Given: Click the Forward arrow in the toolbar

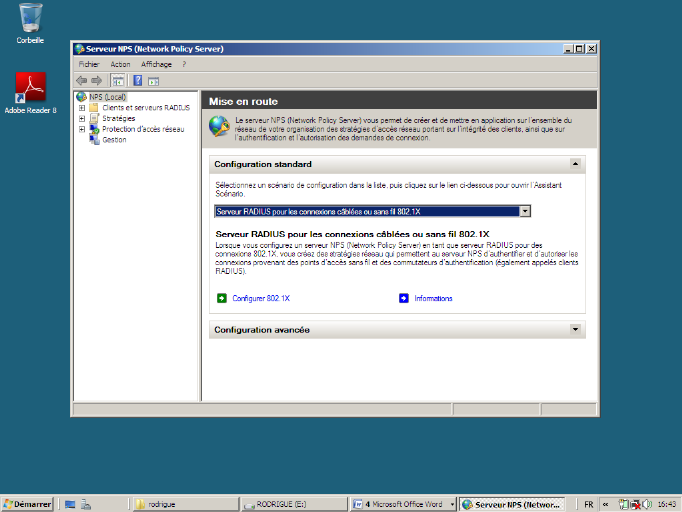Looking at the screenshot, I should [x=97, y=80].
